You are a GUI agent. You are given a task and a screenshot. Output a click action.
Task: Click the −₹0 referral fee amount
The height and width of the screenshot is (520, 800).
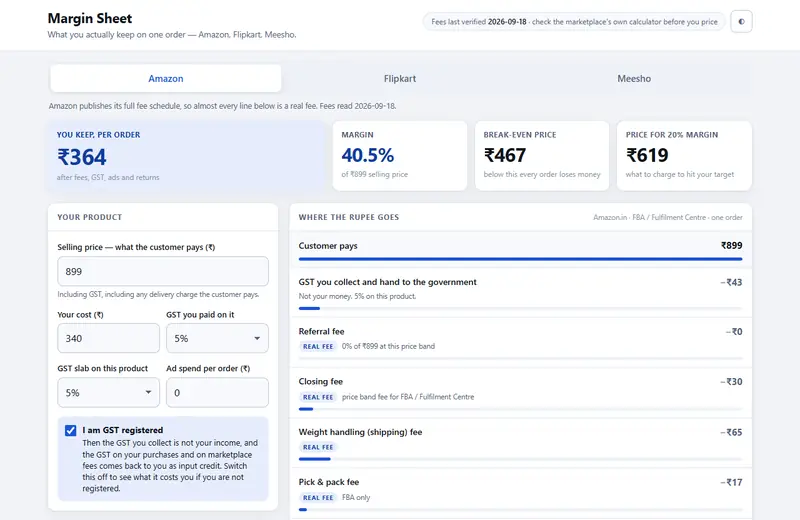tap(734, 332)
